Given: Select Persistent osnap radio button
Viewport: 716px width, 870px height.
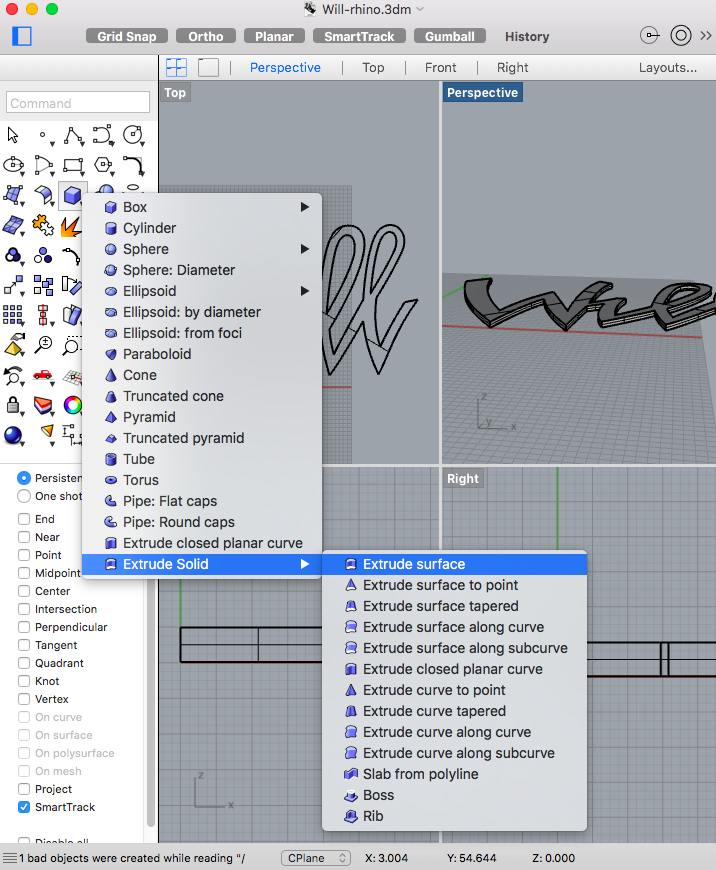Looking at the screenshot, I should click(x=24, y=478).
